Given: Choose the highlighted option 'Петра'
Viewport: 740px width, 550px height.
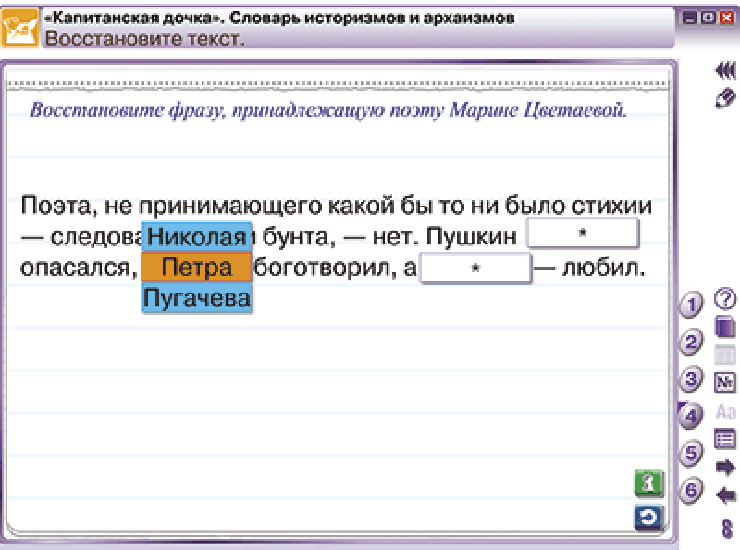Looking at the screenshot, I should (x=197, y=267).
